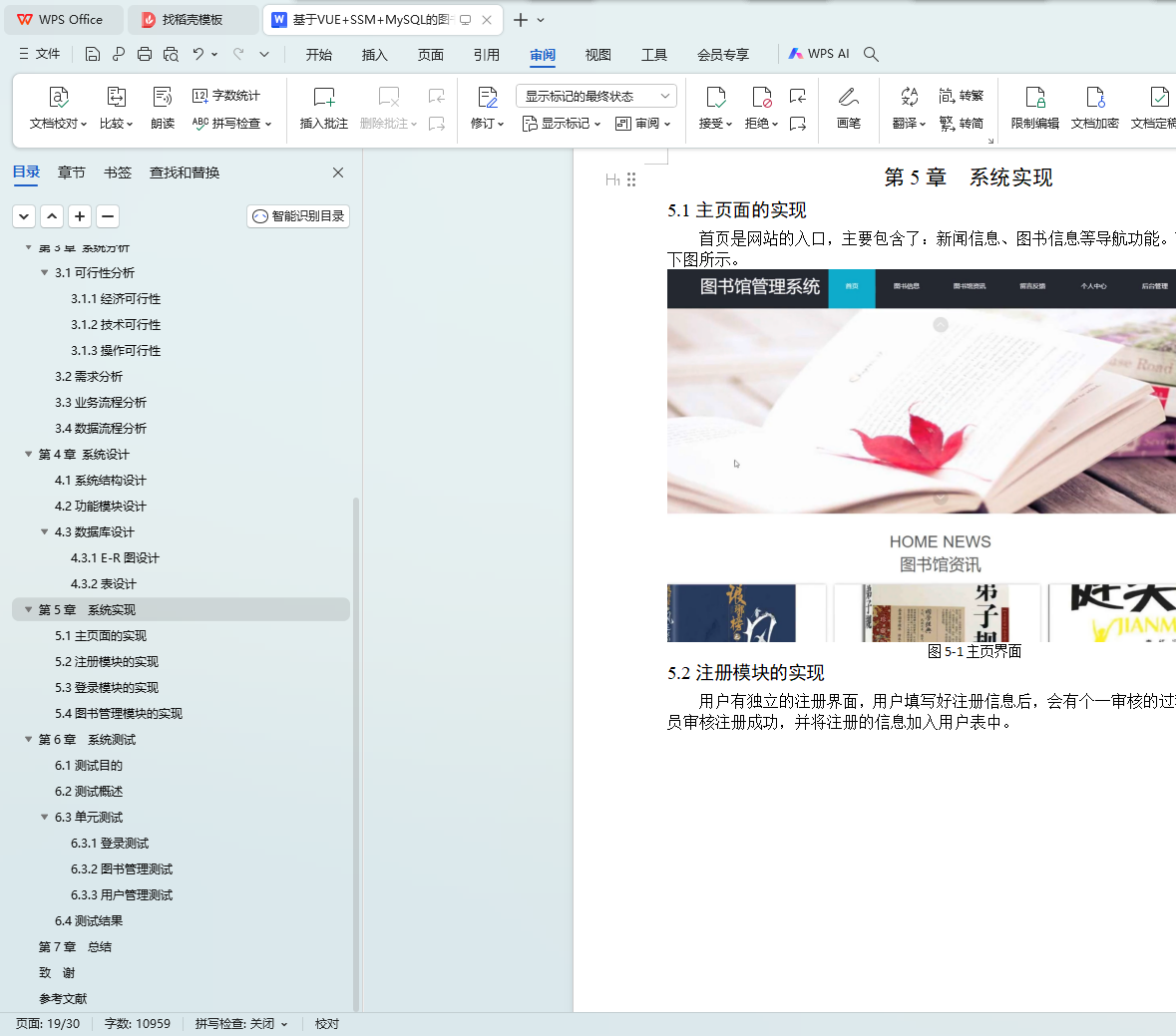The width and height of the screenshot is (1176, 1036).
Task: Collapse the 4.3 数据库设计 node
Action: [x=44, y=532]
